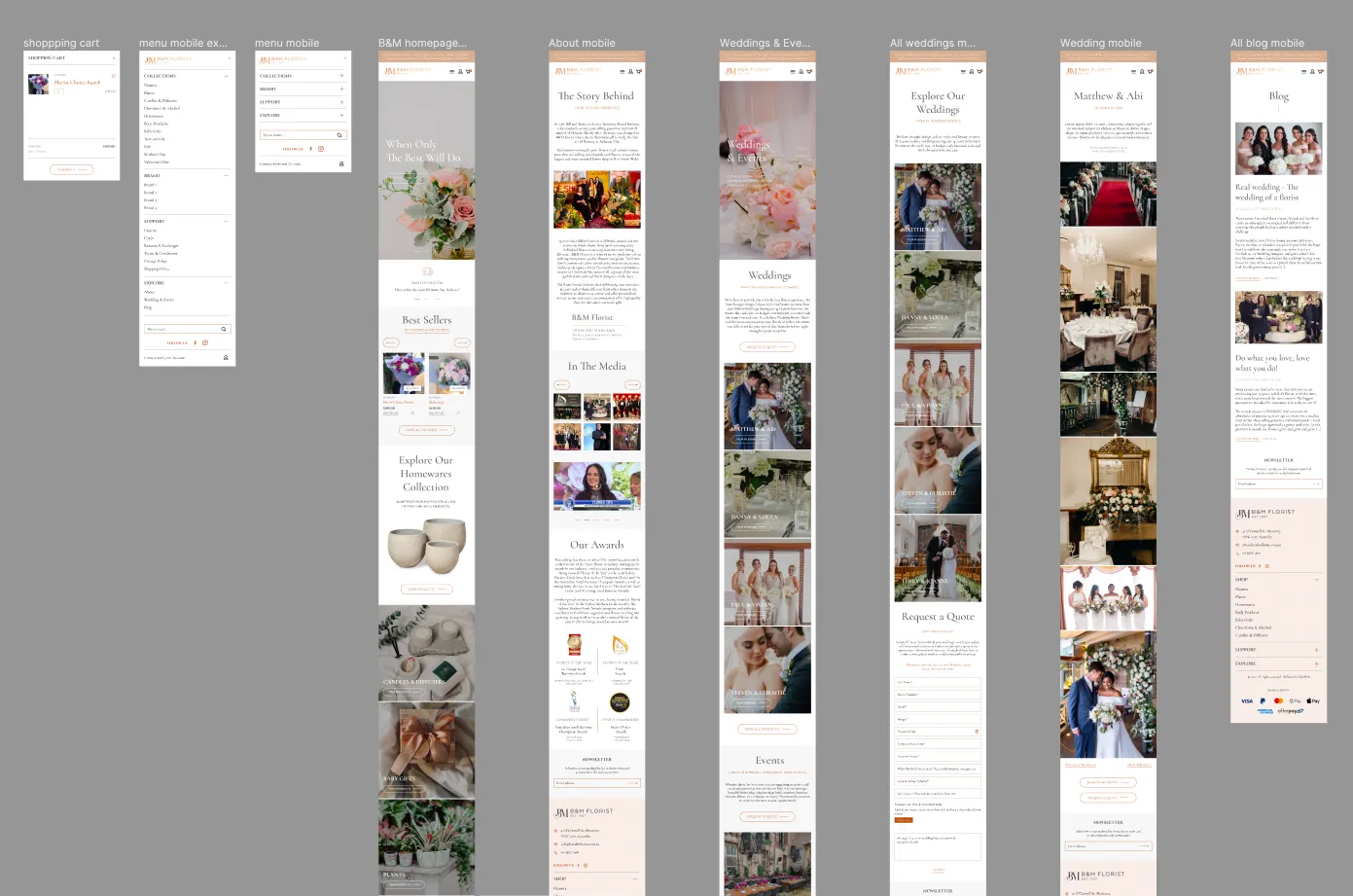Click Blog link in menu mobile expanded
This screenshot has width=1353, height=896.
click(x=148, y=307)
